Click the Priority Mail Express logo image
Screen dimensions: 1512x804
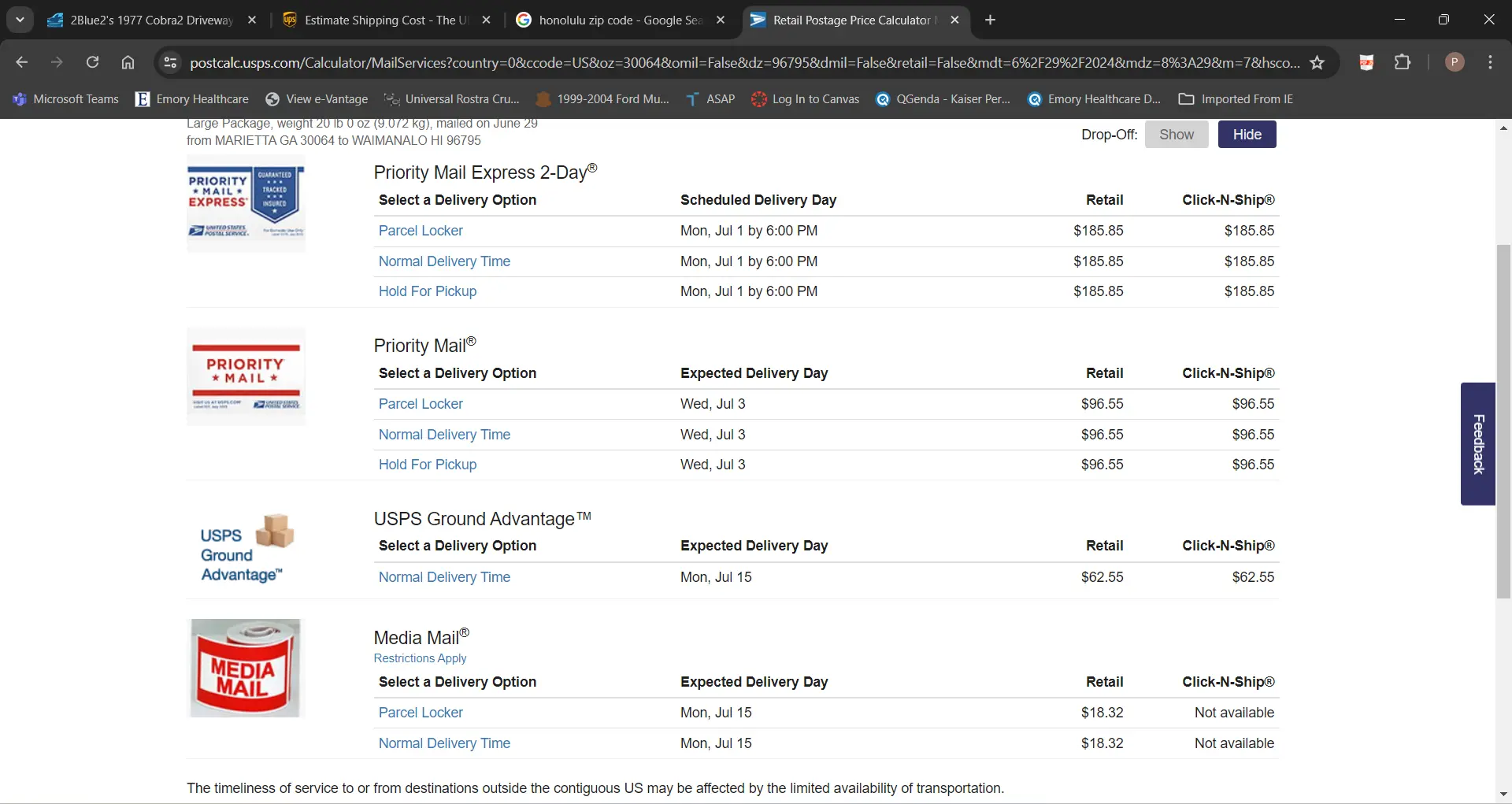[246, 204]
